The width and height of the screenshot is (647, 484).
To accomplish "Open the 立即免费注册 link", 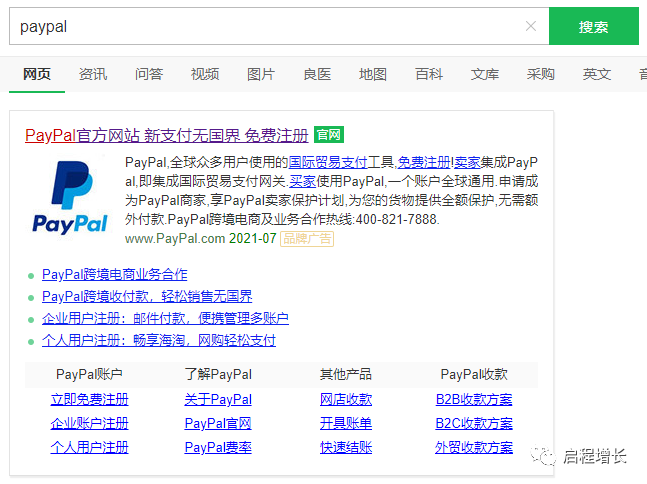I will (x=90, y=399).
